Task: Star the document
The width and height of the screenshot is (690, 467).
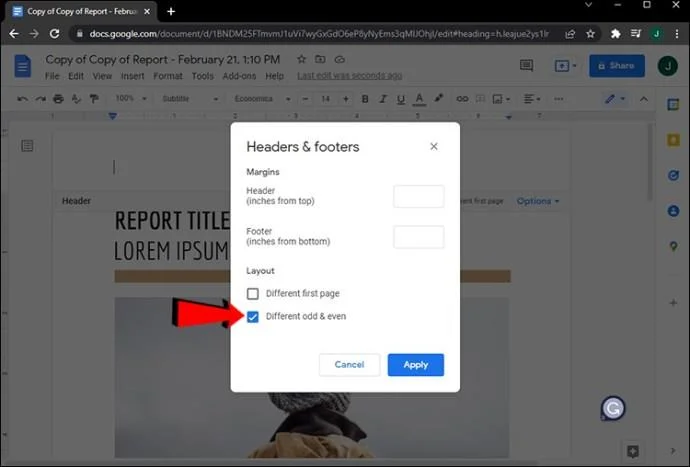Action: point(301,59)
